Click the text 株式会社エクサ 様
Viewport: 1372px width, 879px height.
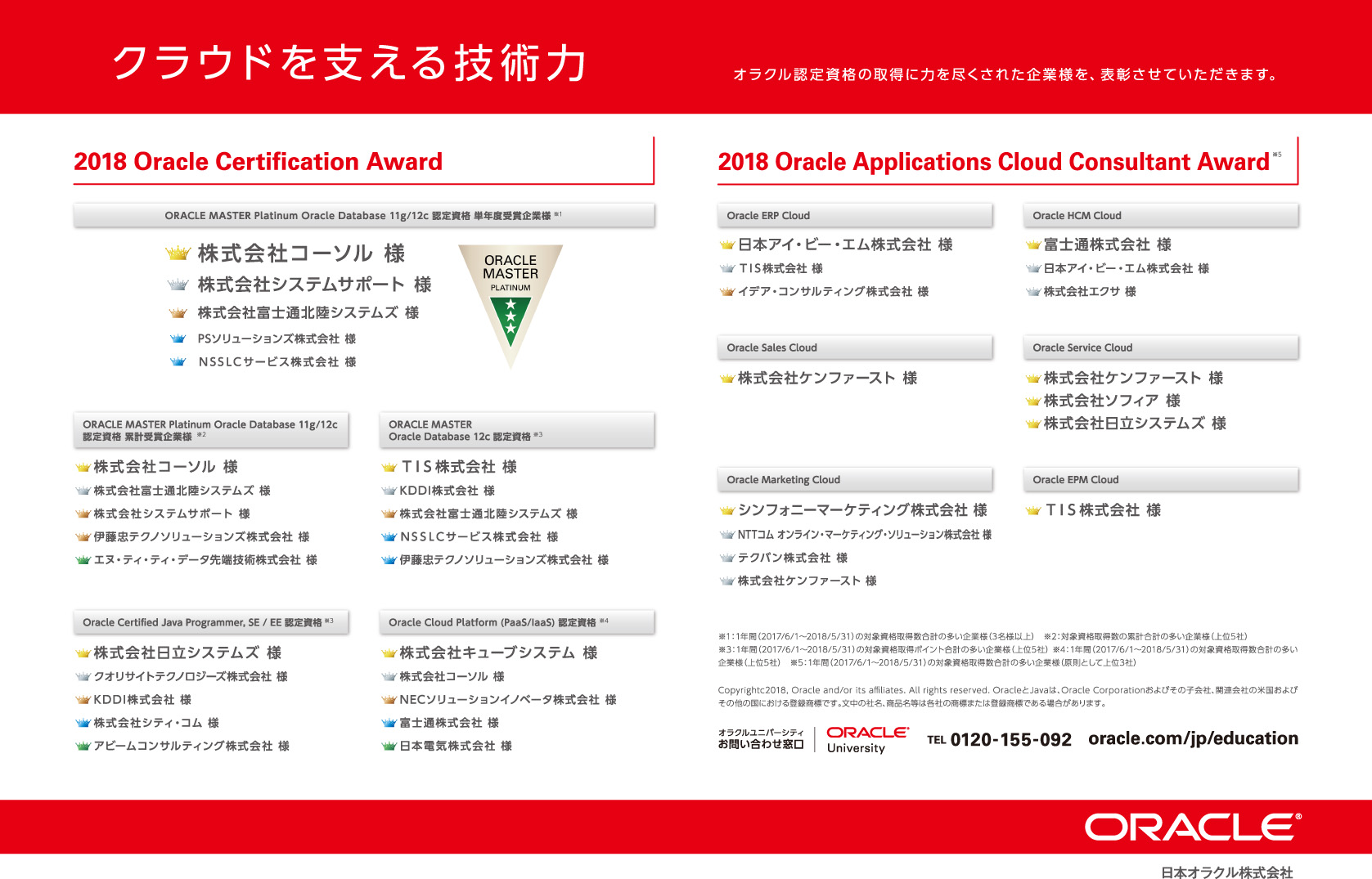coord(1090,292)
